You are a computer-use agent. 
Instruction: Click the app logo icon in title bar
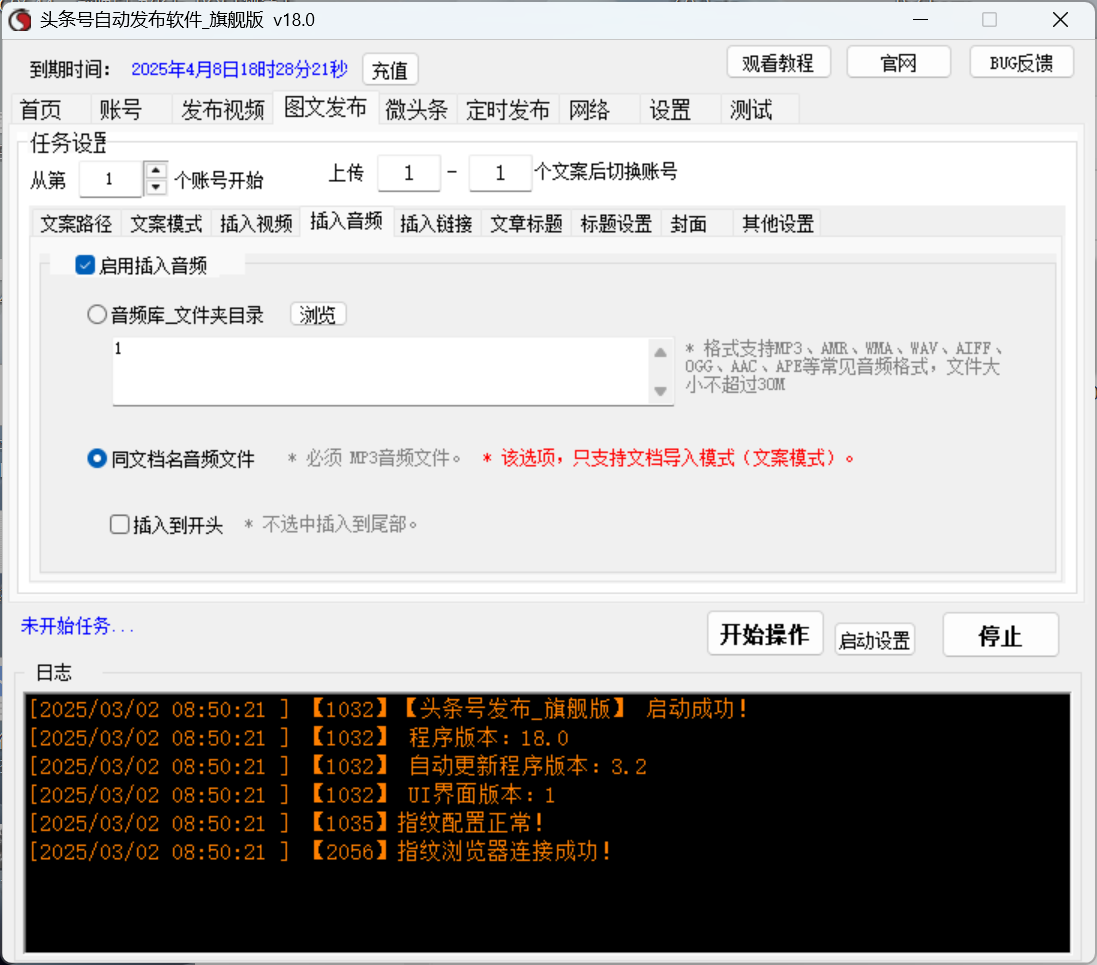tap(20, 20)
